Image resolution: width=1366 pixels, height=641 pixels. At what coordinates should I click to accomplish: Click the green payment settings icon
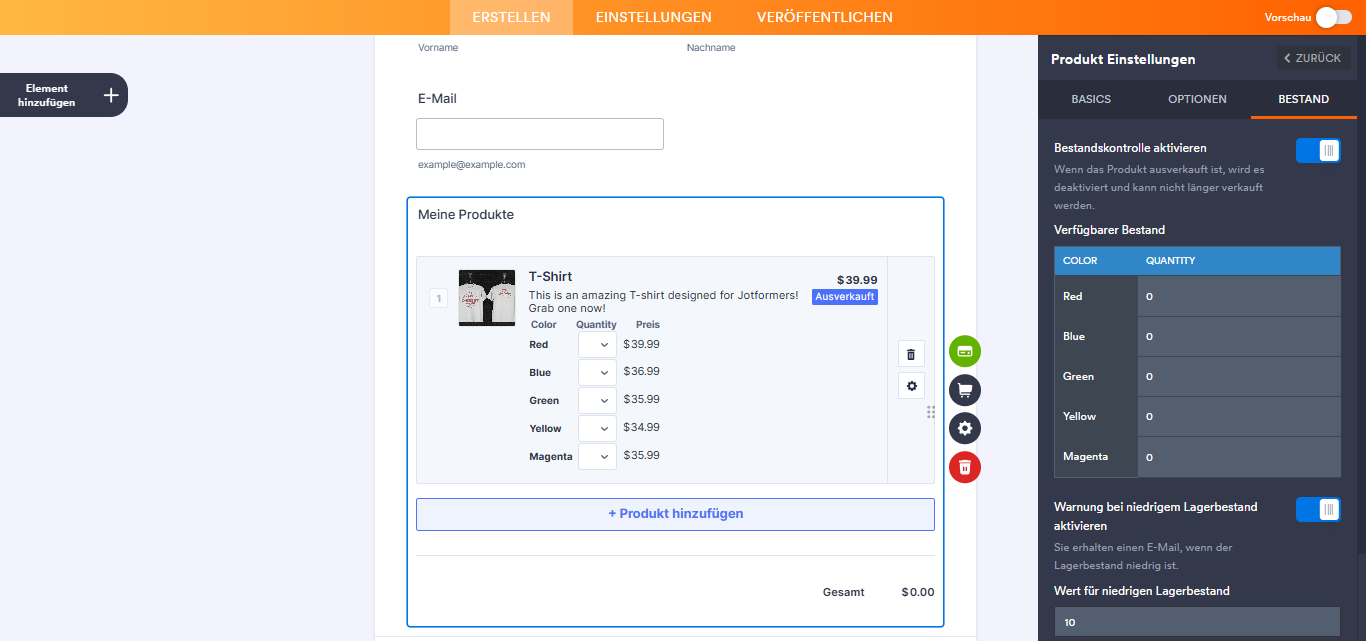[965, 351]
